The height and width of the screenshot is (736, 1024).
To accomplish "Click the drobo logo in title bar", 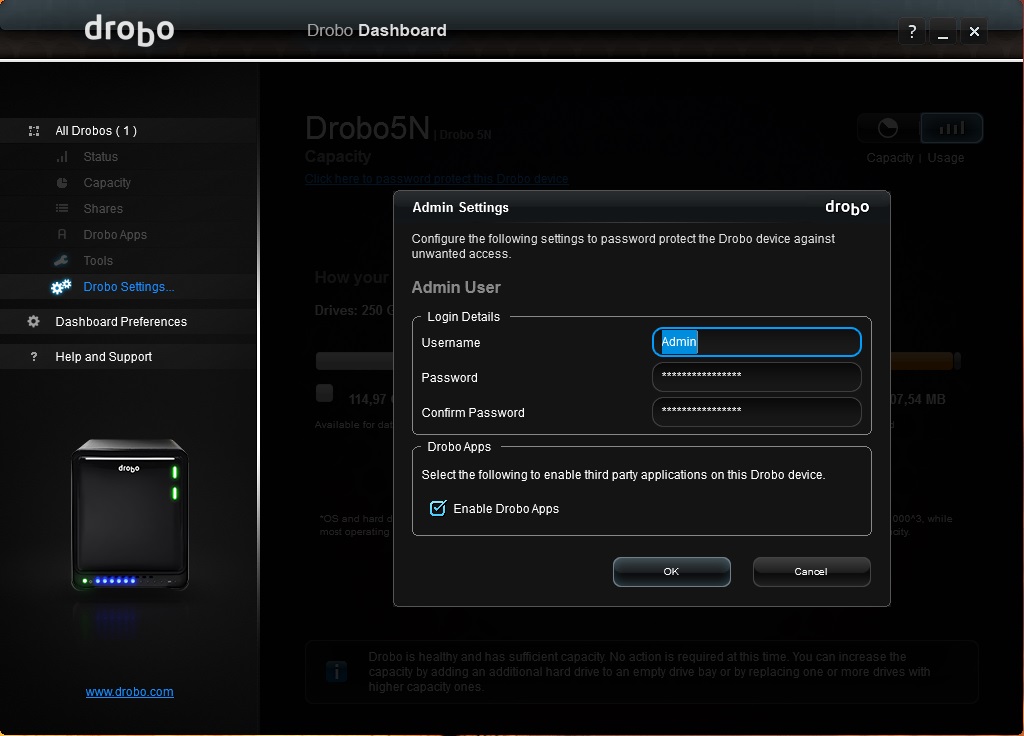I will pos(129,29).
